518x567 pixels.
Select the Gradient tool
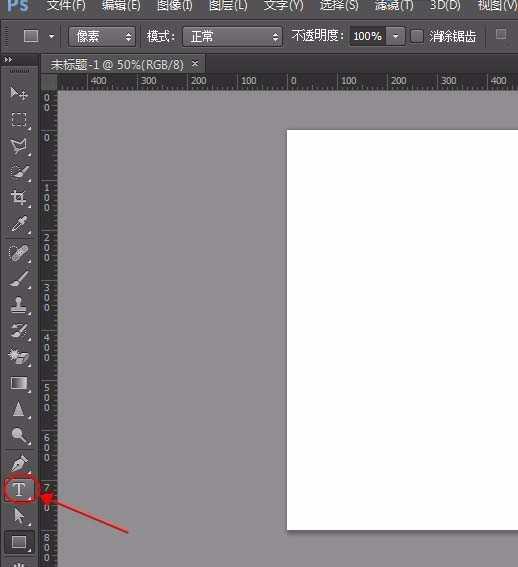tap(19, 383)
